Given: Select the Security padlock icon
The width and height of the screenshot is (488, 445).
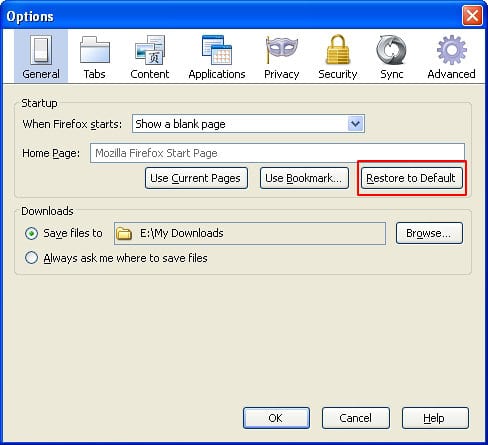Looking at the screenshot, I should point(338,50).
